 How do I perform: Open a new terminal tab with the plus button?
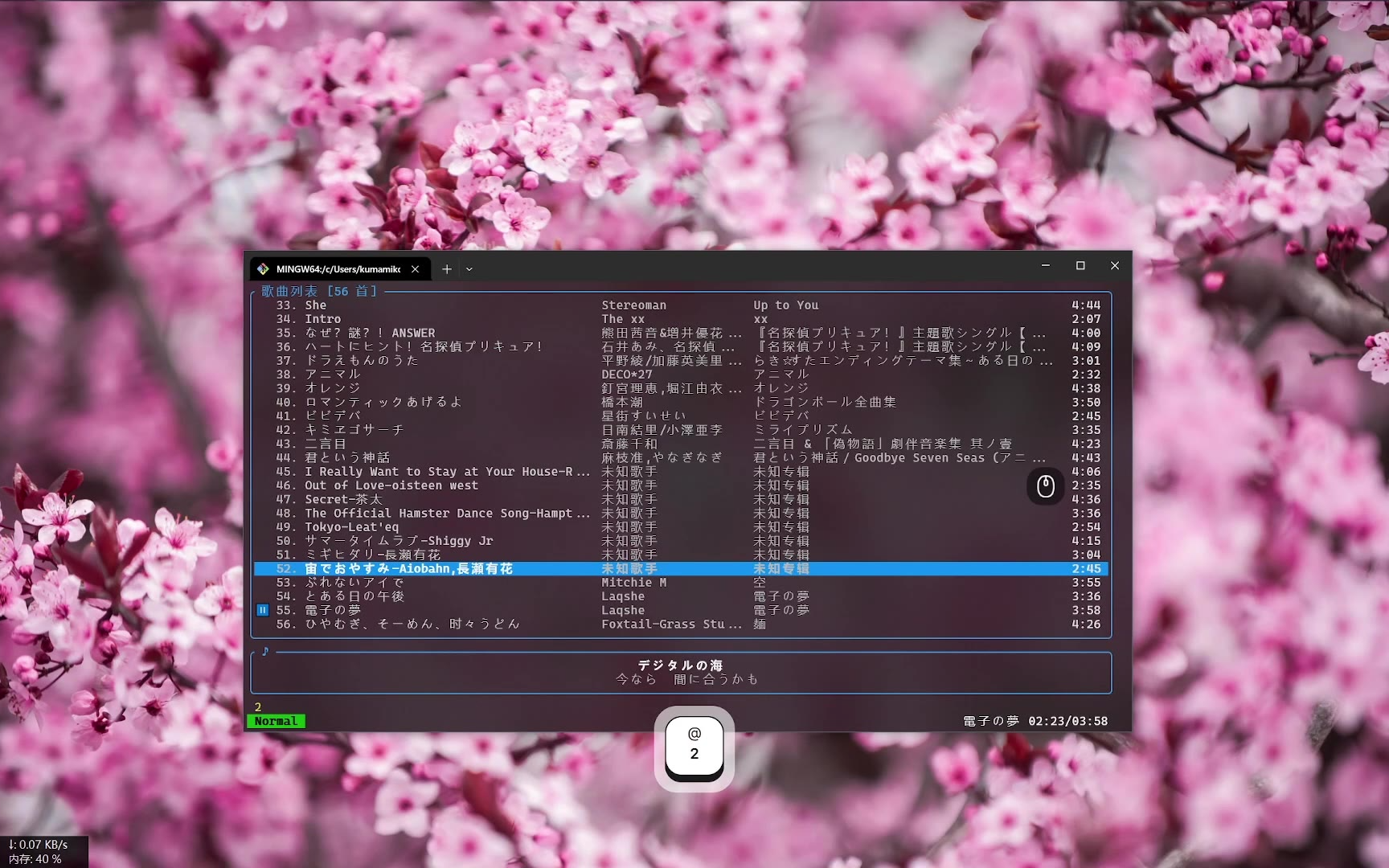[x=447, y=269]
